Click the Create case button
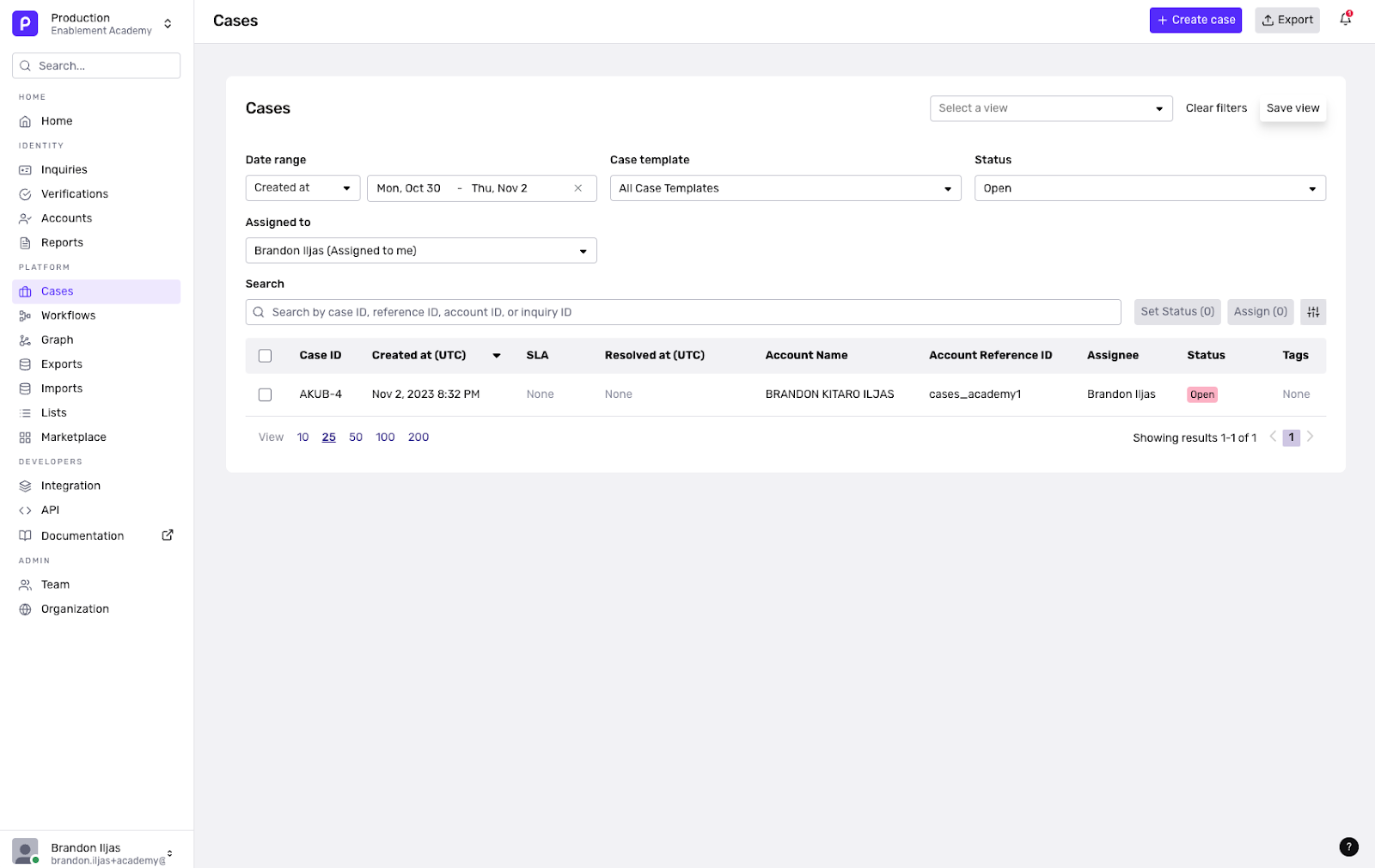The image size is (1375, 868). pos(1195,20)
